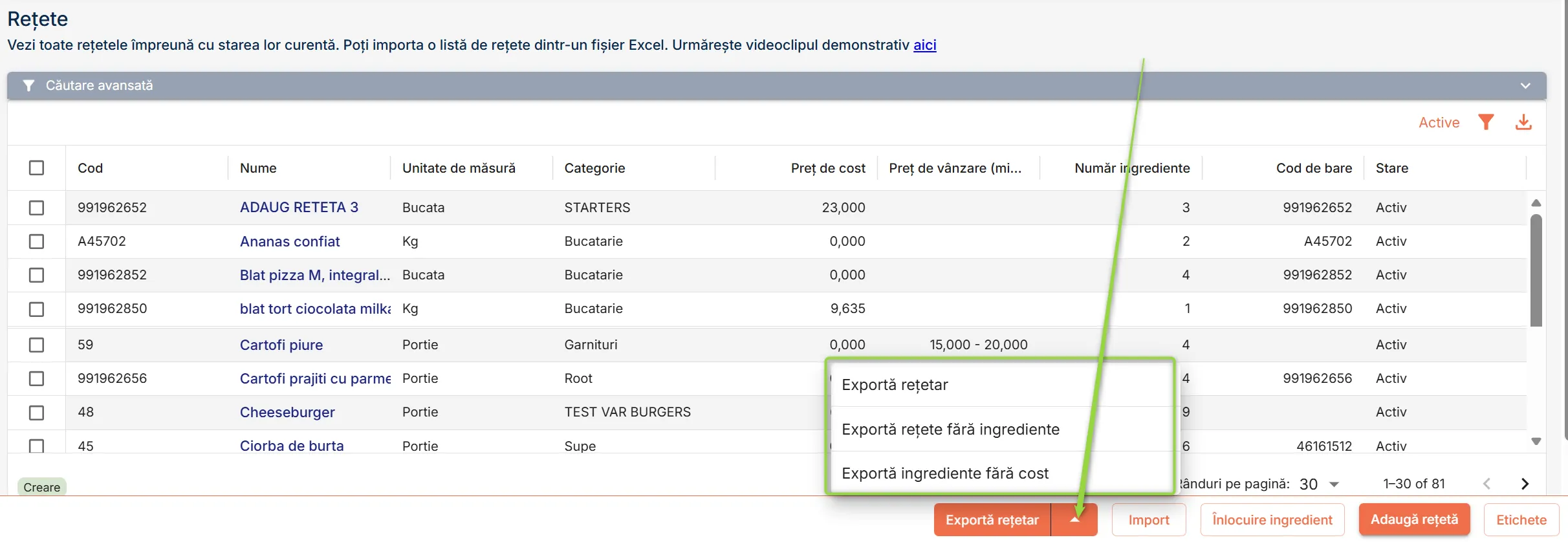Viewport: 1568px width, 542px height.
Task: Click the download icon beside the filter
Action: [x=1523, y=122]
